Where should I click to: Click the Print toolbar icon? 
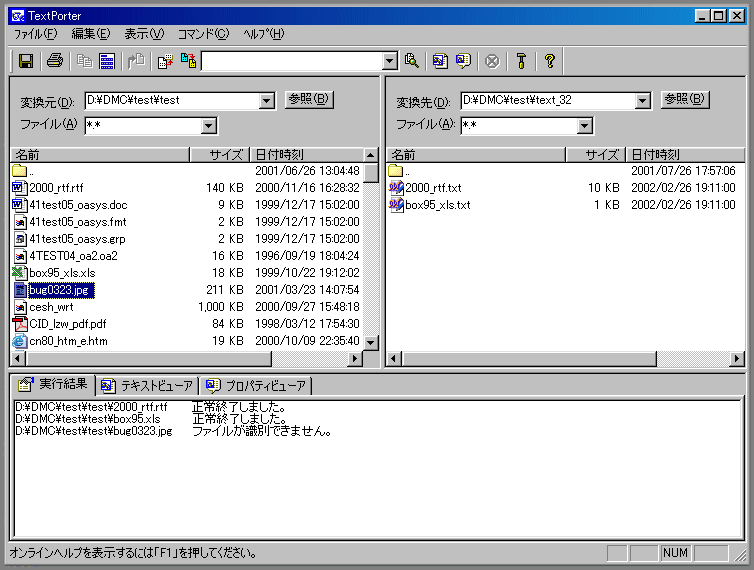(55, 61)
